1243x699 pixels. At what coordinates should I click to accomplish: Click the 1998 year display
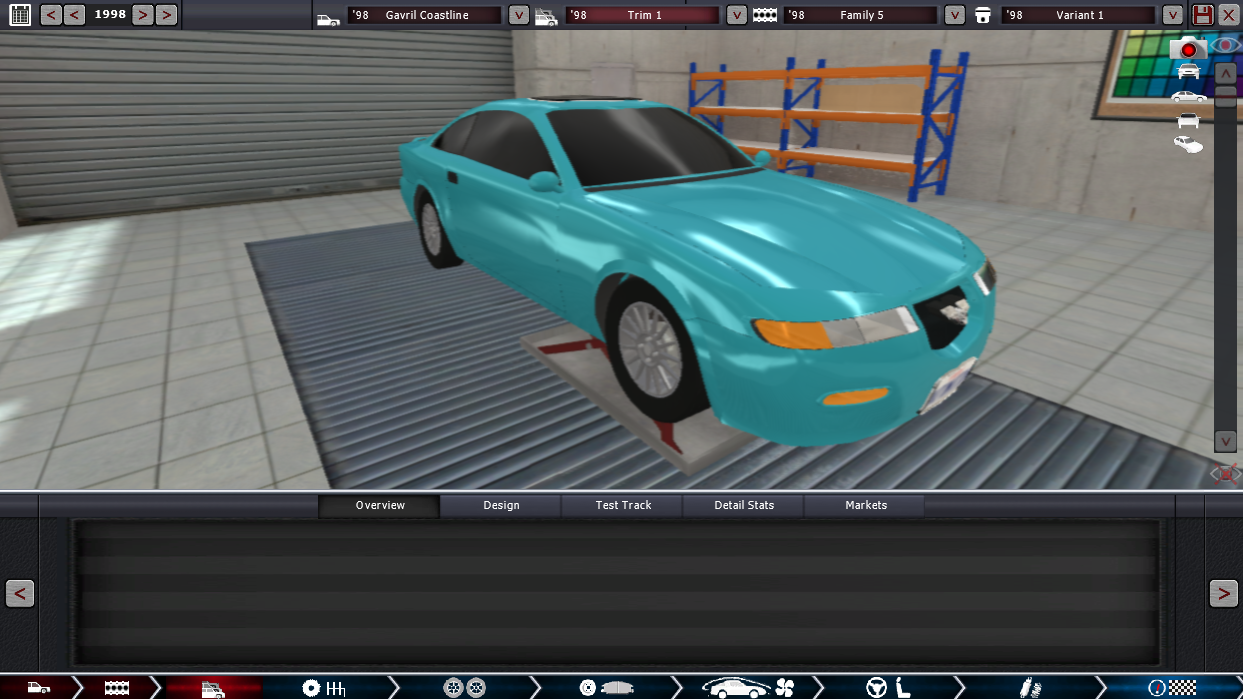click(x=110, y=15)
